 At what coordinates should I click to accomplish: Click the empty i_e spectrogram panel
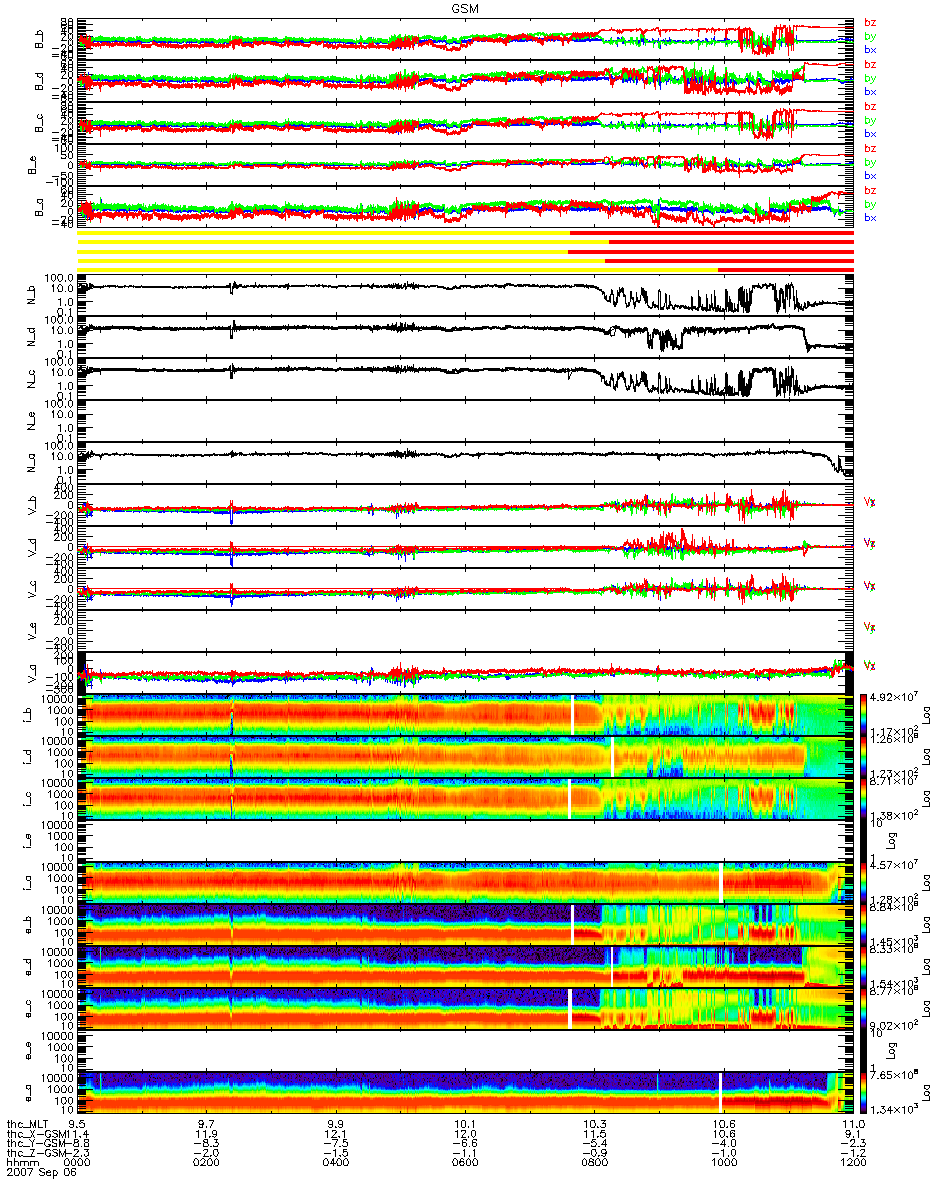[466, 840]
